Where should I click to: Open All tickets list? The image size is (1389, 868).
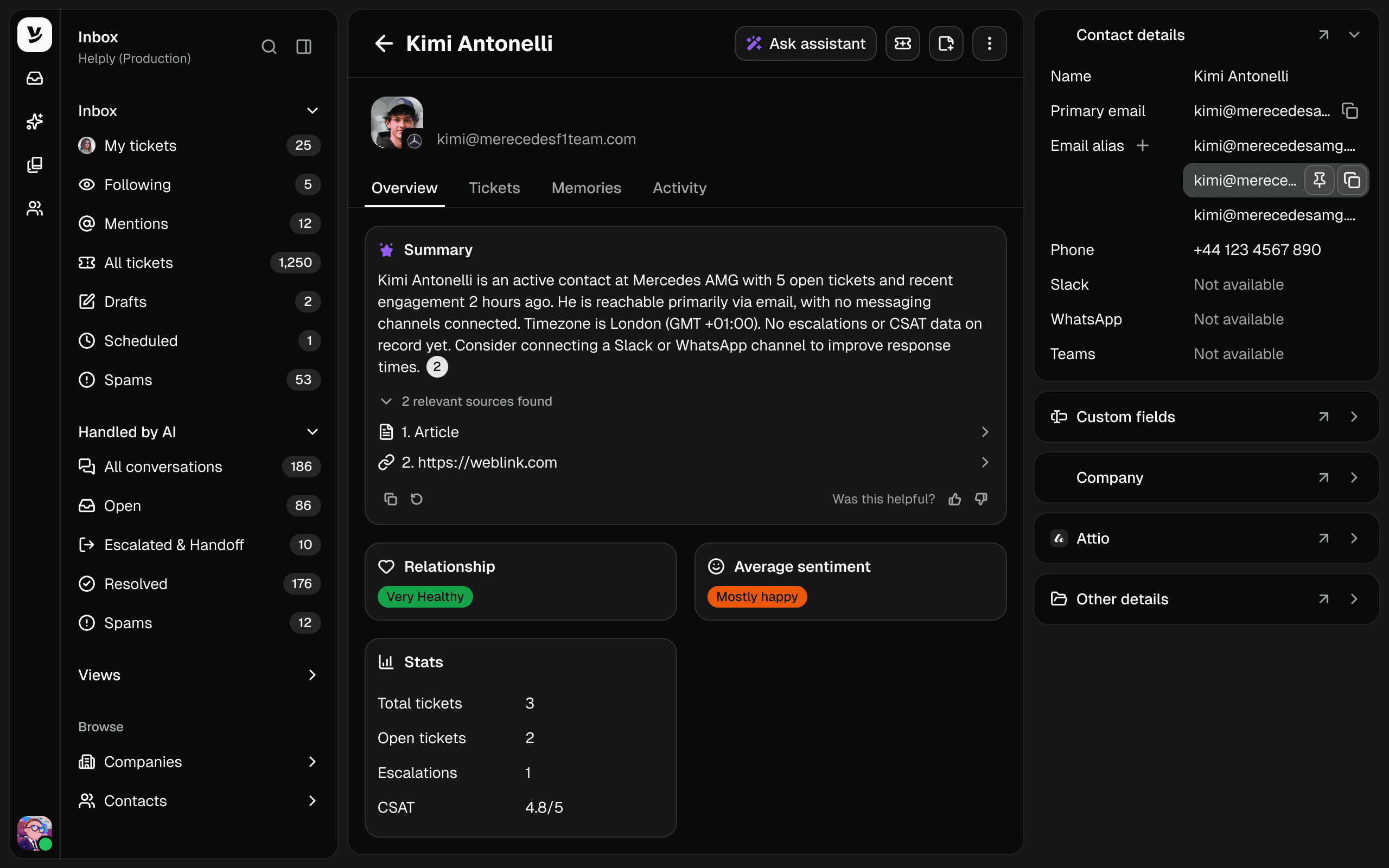199,263
